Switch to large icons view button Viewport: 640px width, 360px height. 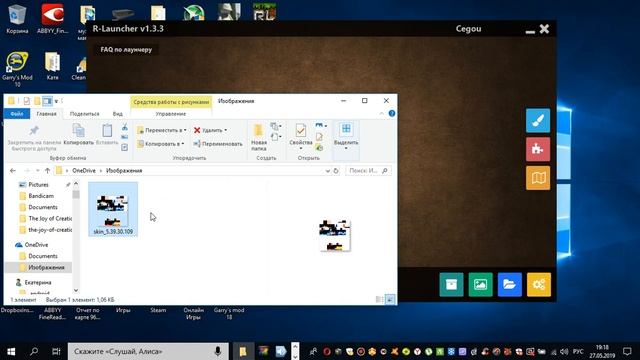click(390, 300)
